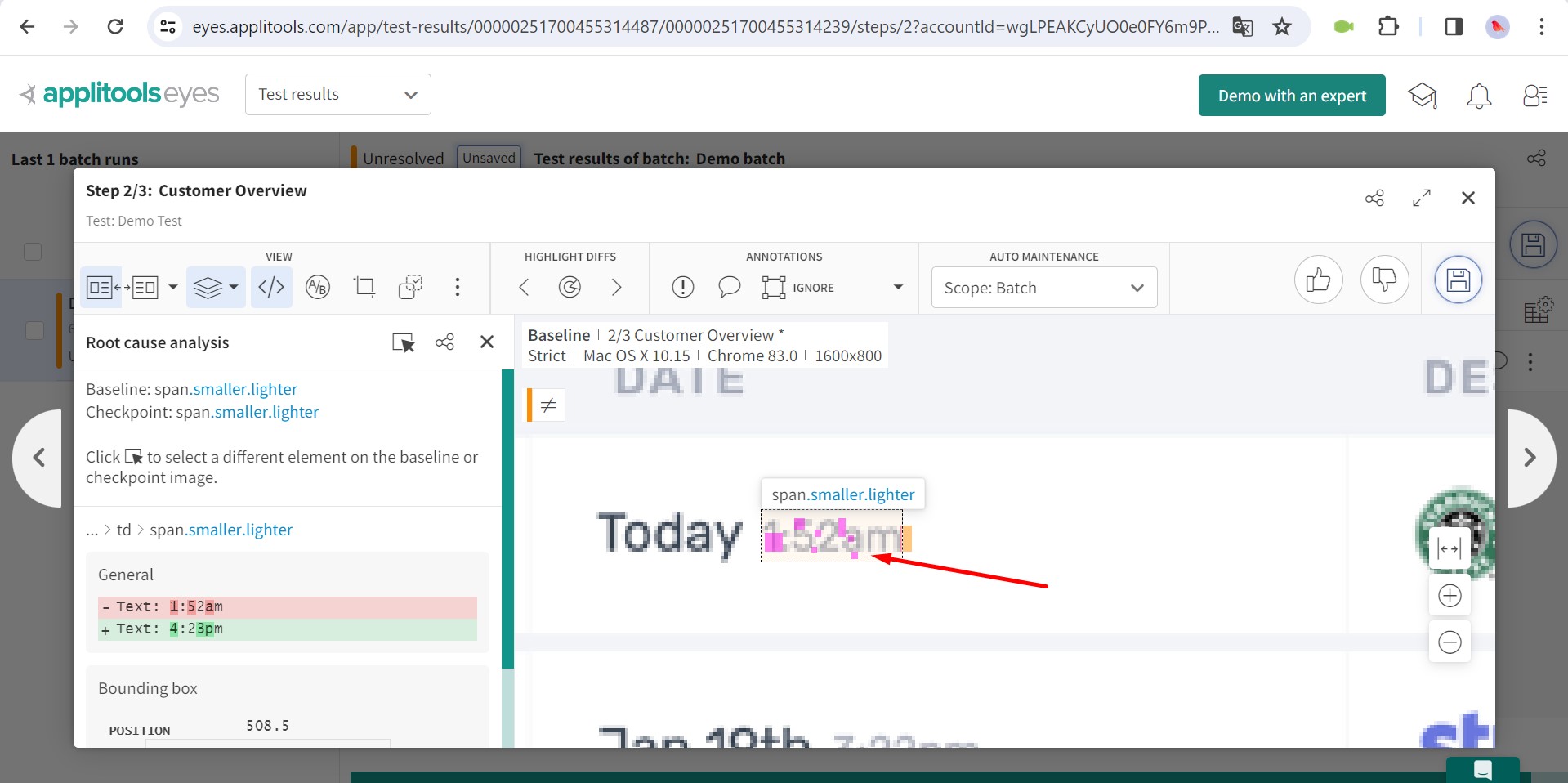Viewport: 1568px width, 783px height.
Task: Open the View toolbar's three-dot menu
Action: coord(457,287)
